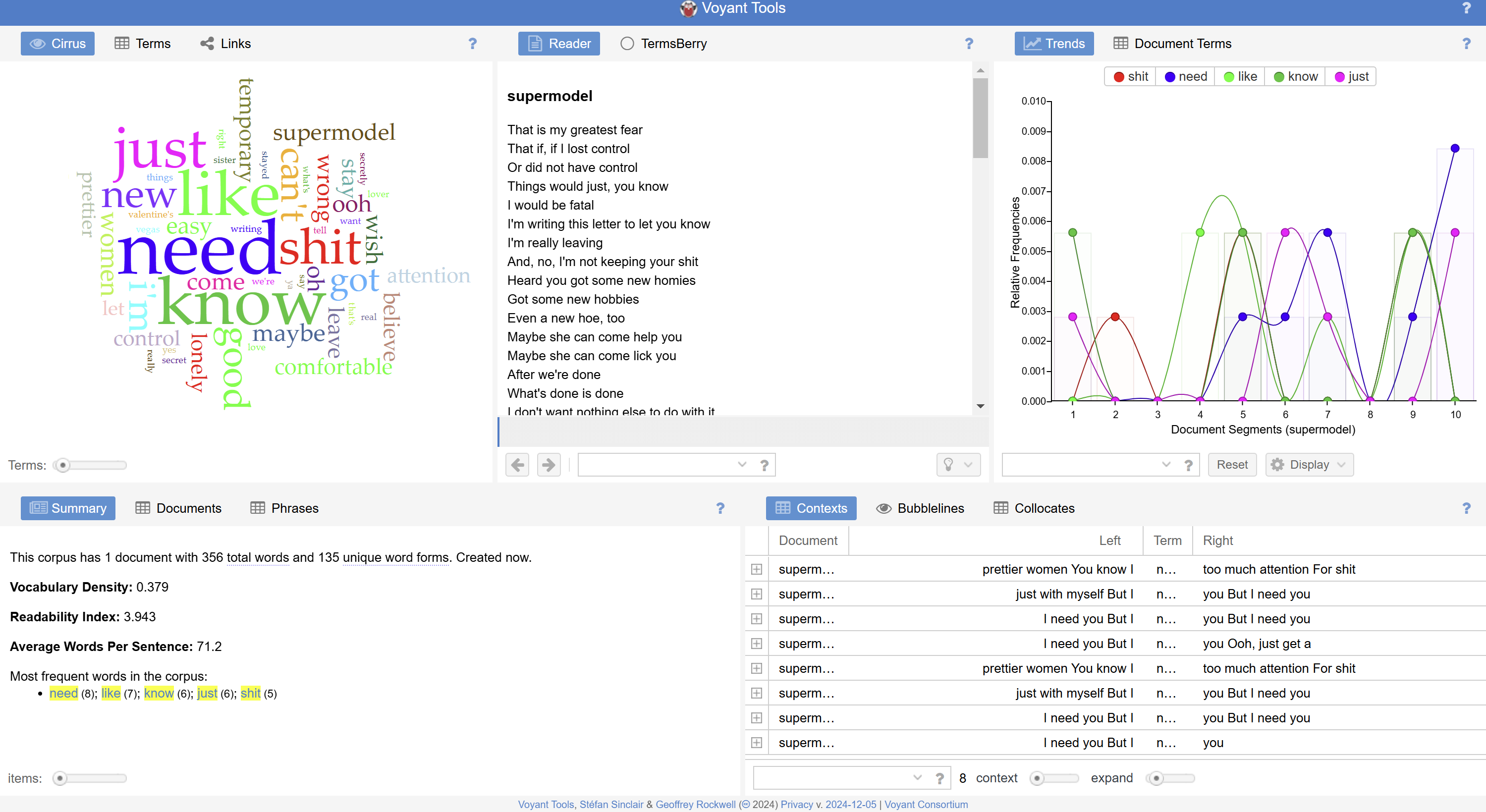Open help for the Trends panel
Viewport: 1486px width, 812px height.
point(1466,44)
